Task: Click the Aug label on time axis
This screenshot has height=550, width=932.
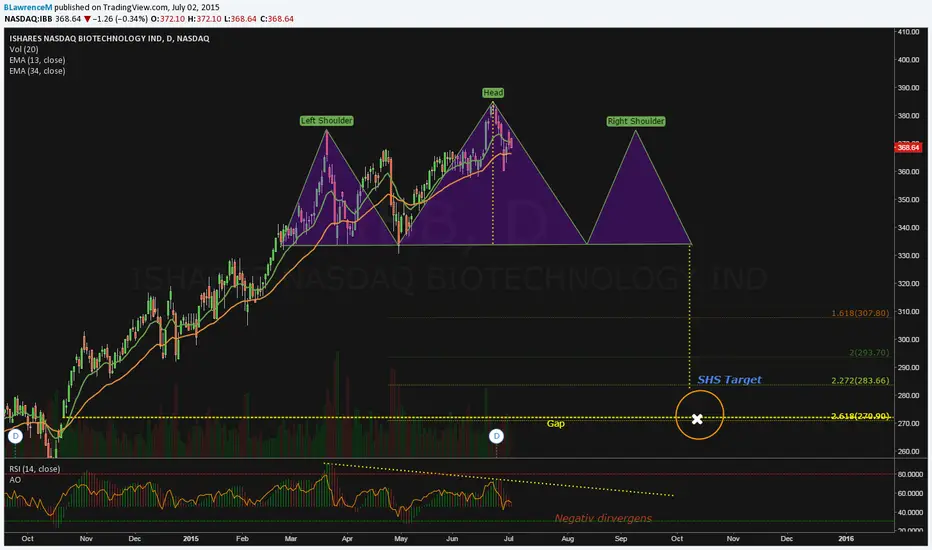Action: pos(568,539)
